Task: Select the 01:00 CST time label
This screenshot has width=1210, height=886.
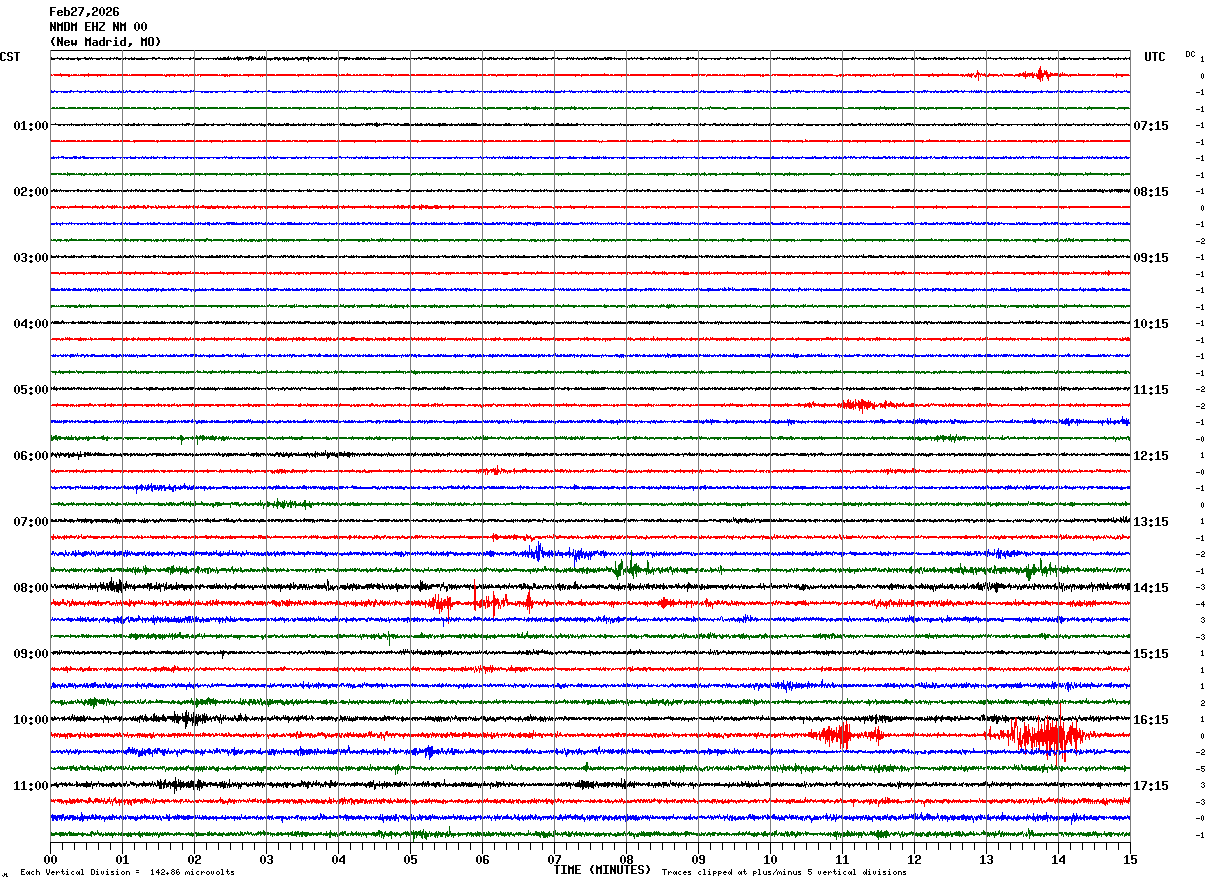Action: [x=30, y=126]
